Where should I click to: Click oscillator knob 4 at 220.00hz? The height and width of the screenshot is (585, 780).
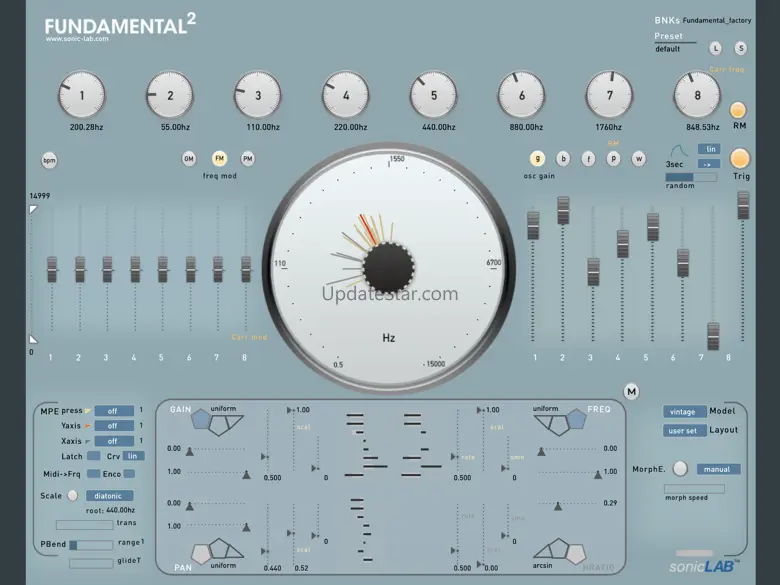(x=346, y=95)
